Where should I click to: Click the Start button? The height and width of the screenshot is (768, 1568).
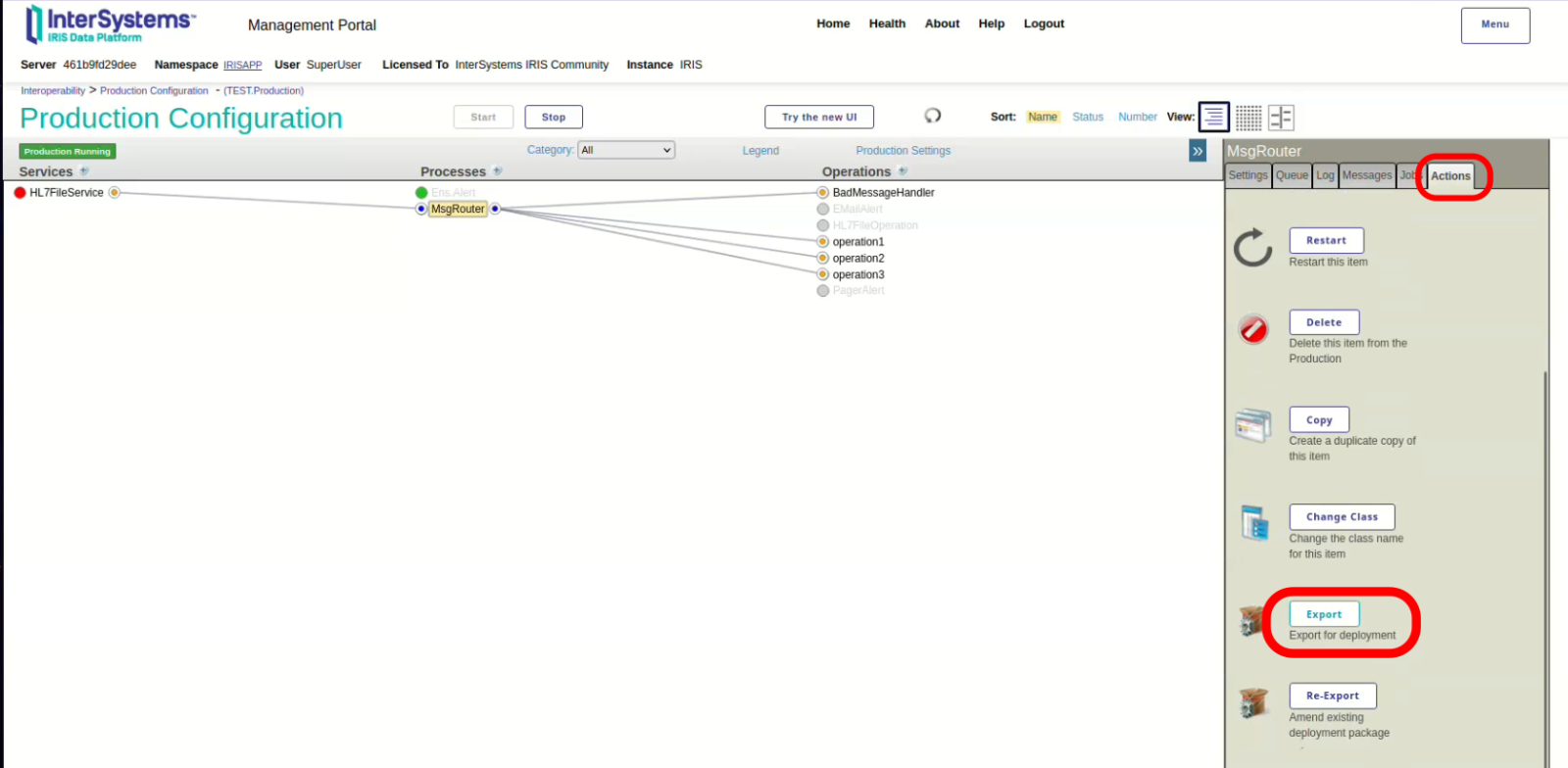[x=483, y=117]
